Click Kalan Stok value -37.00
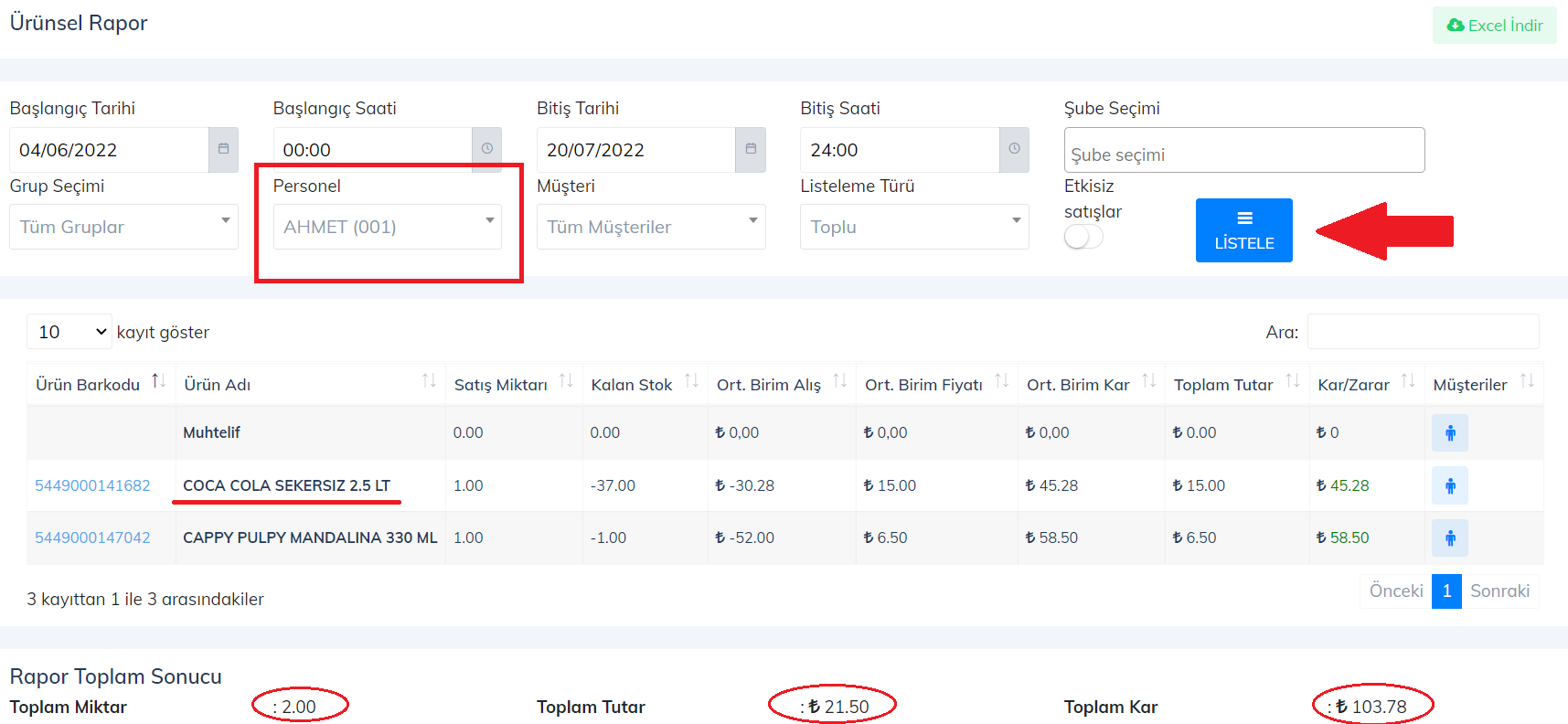Image resolution: width=1568 pixels, height=724 pixels. [613, 485]
